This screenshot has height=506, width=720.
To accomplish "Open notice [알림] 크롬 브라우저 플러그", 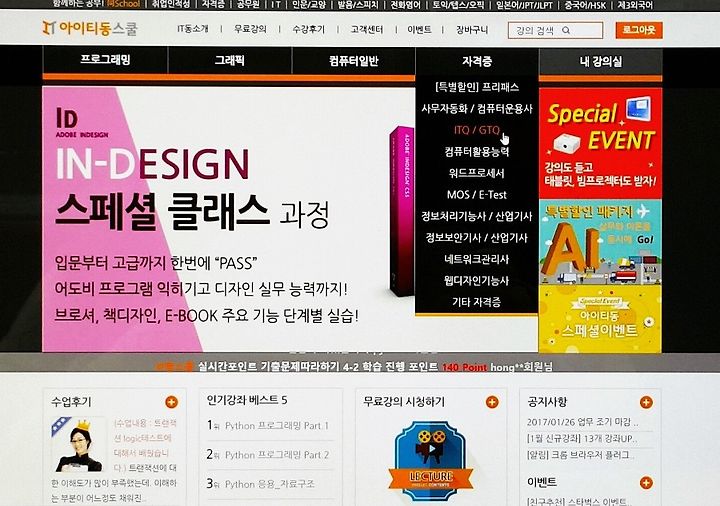I will [581, 455].
